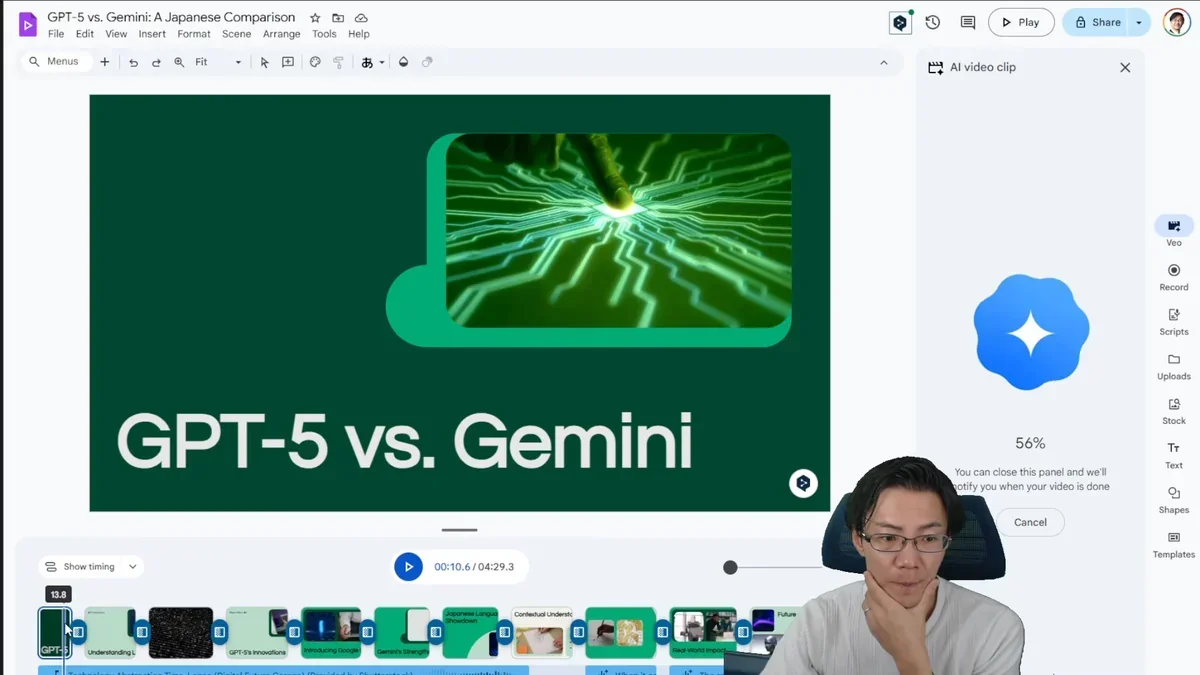1200x675 pixels.
Task: Click the Gemini badge on the canvas
Action: click(803, 484)
